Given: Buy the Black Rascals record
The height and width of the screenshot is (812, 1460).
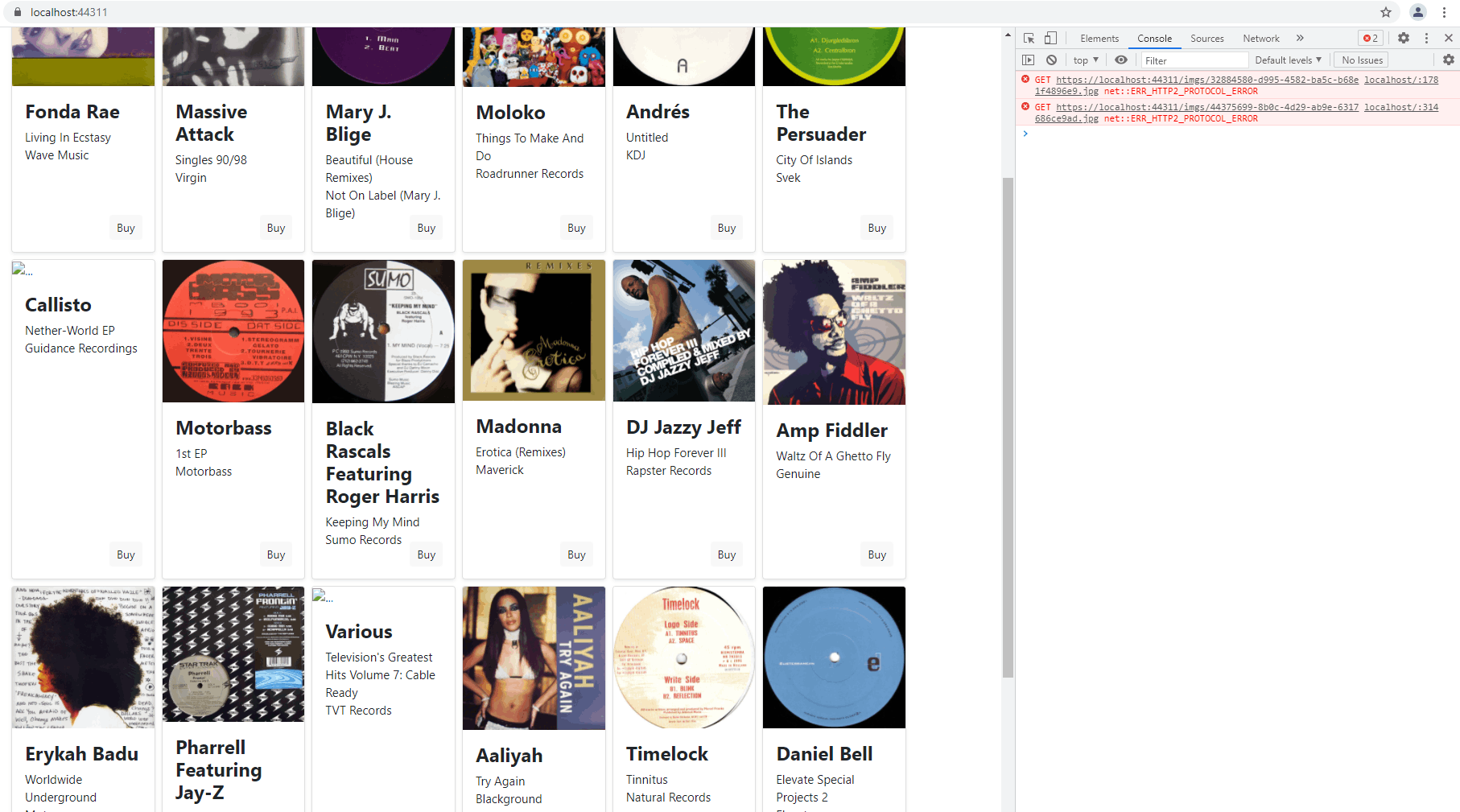Looking at the screenshot, I should (427, 554).
